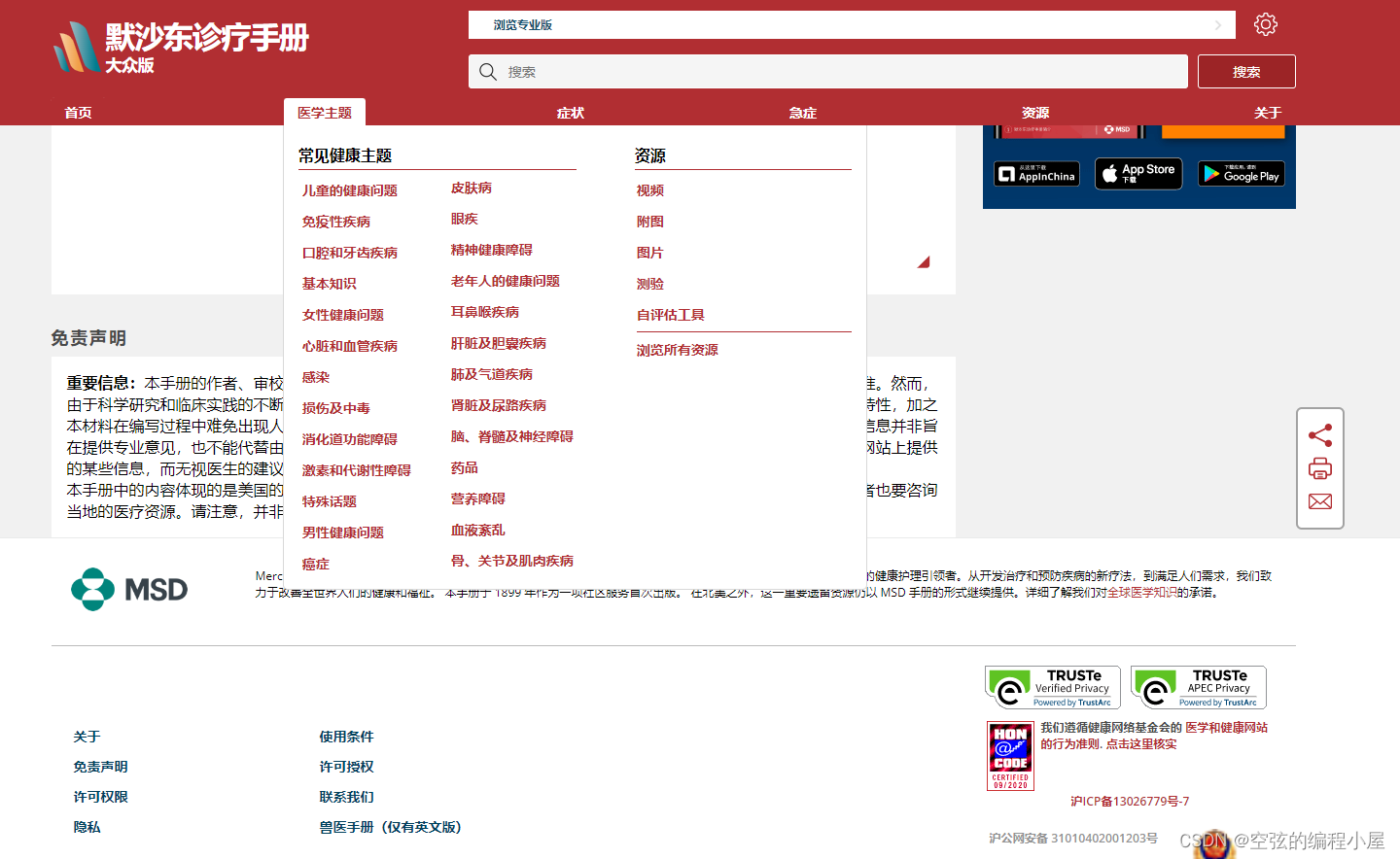Open footer 兽医手册 (仅有英文版) link
This screenshot has height=859, width=1400.
click(391, 827)
